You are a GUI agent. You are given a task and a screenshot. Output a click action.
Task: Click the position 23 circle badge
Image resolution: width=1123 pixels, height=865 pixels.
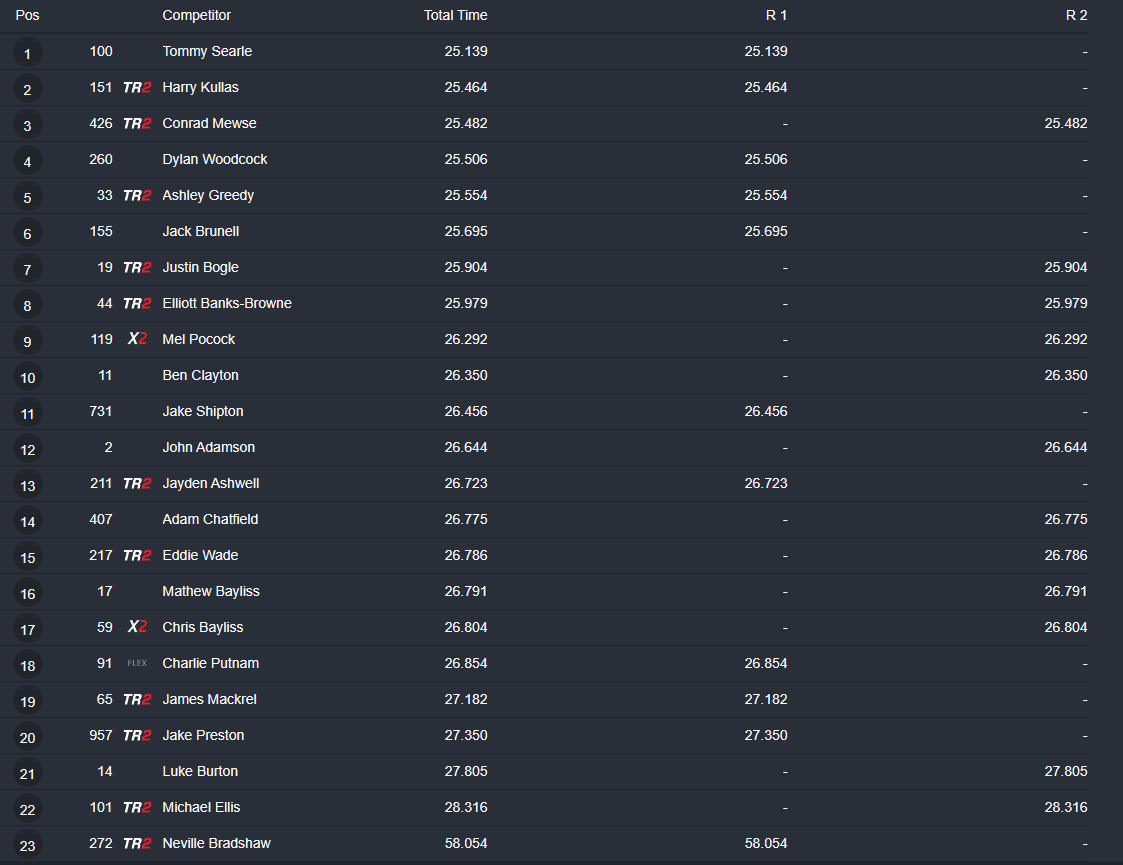click(27, 845)
